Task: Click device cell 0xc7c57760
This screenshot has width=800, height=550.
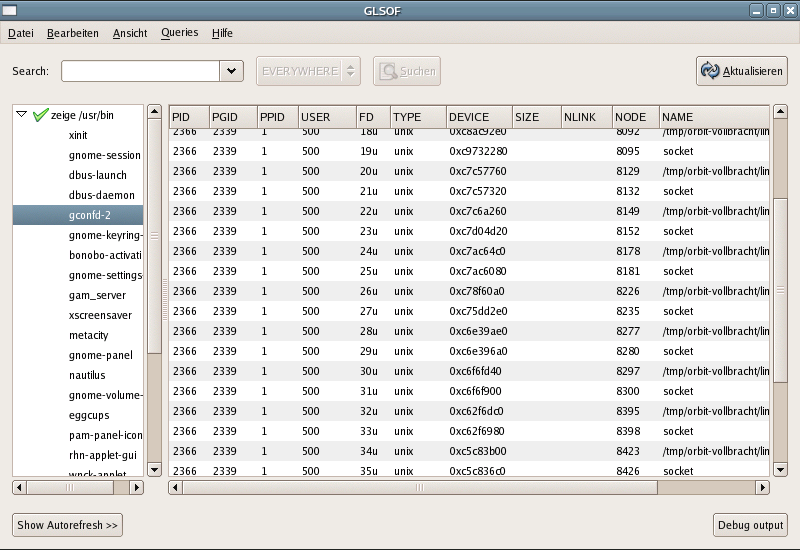Action: (x=478, y=171)
